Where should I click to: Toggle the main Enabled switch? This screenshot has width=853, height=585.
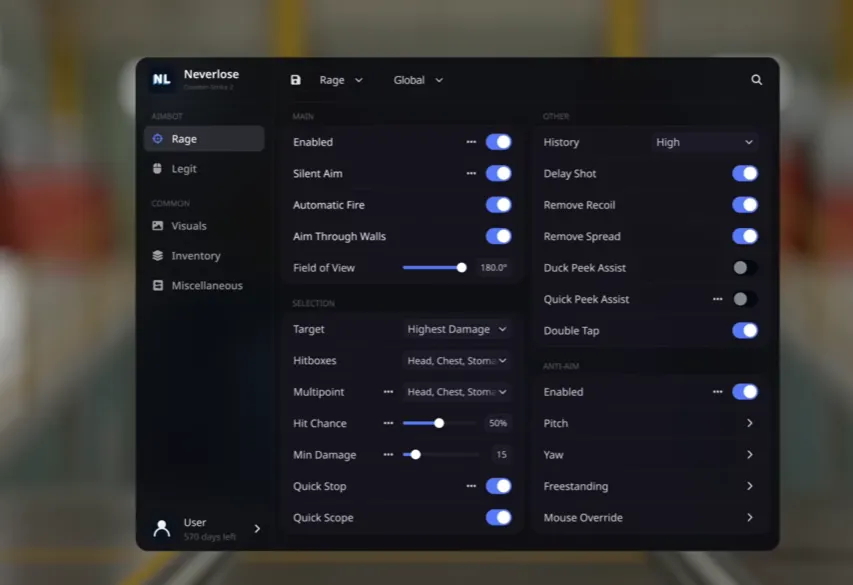498,142
